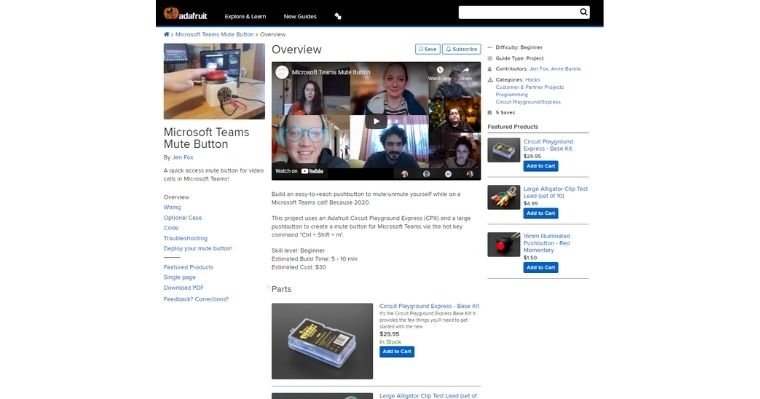Open contributor Jen Fox link
Screen dimensions: 760x399
click(538, 69)
